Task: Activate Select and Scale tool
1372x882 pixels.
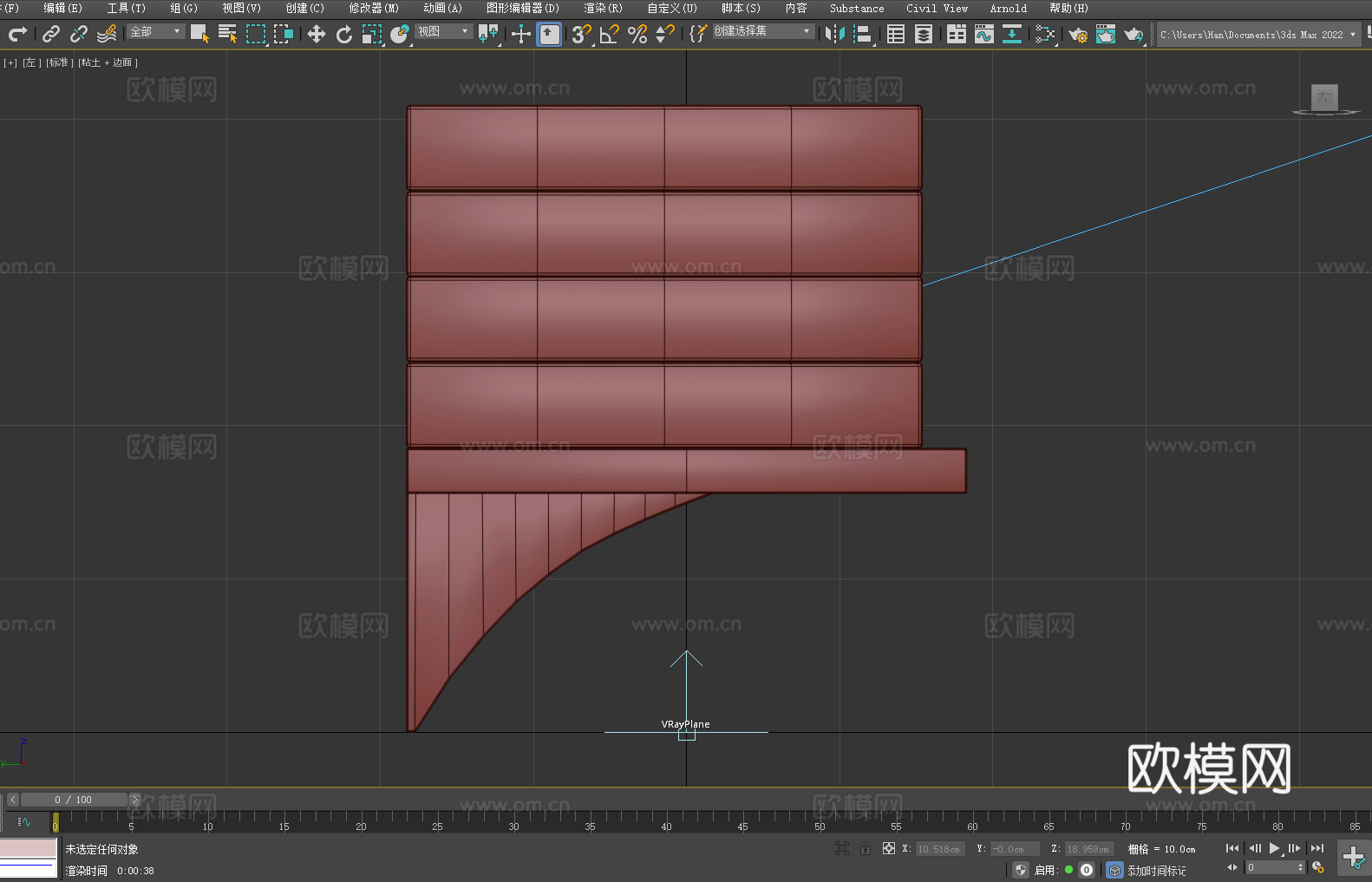Action: pos(372,34)
